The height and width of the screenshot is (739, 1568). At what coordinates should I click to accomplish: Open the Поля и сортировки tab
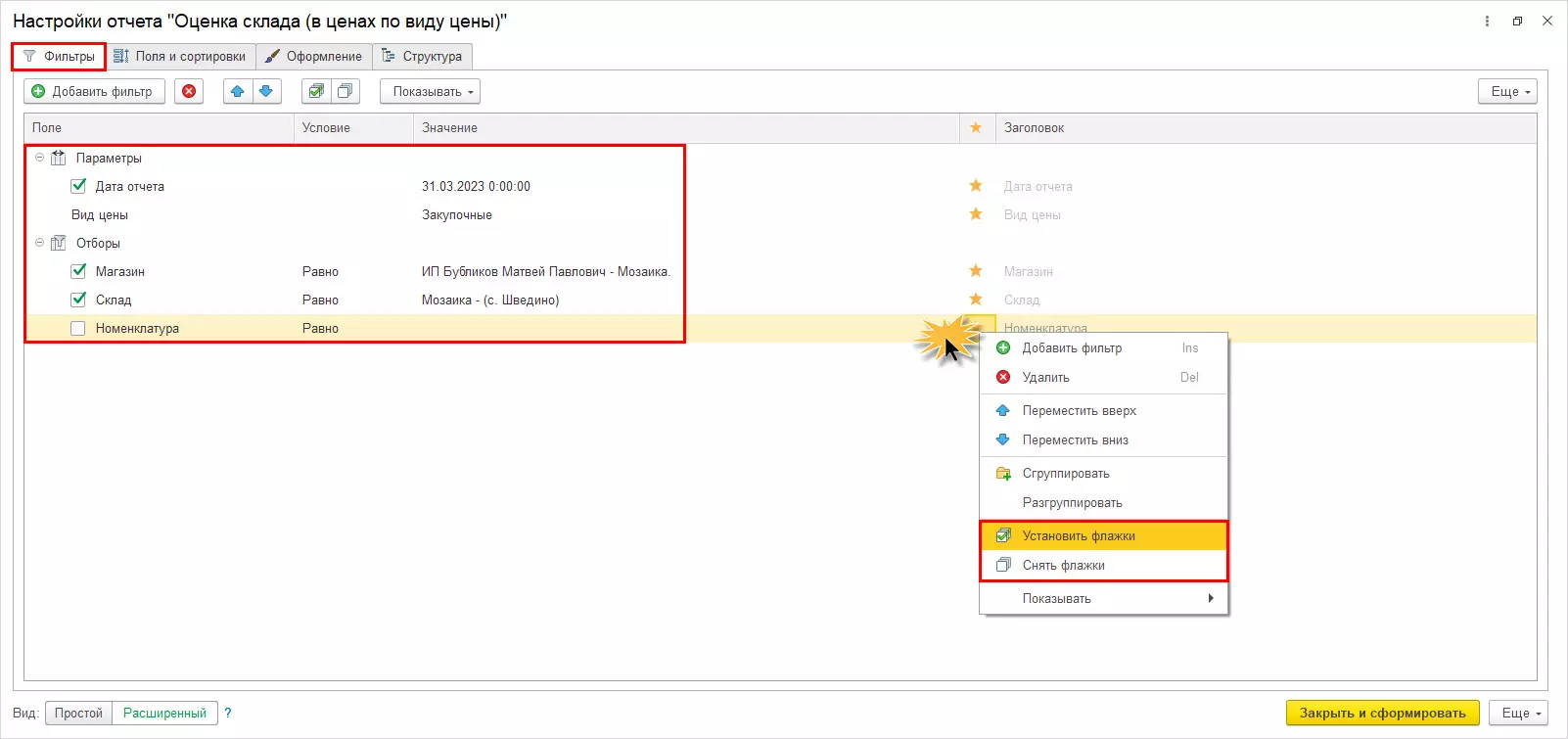coord(180,56)
